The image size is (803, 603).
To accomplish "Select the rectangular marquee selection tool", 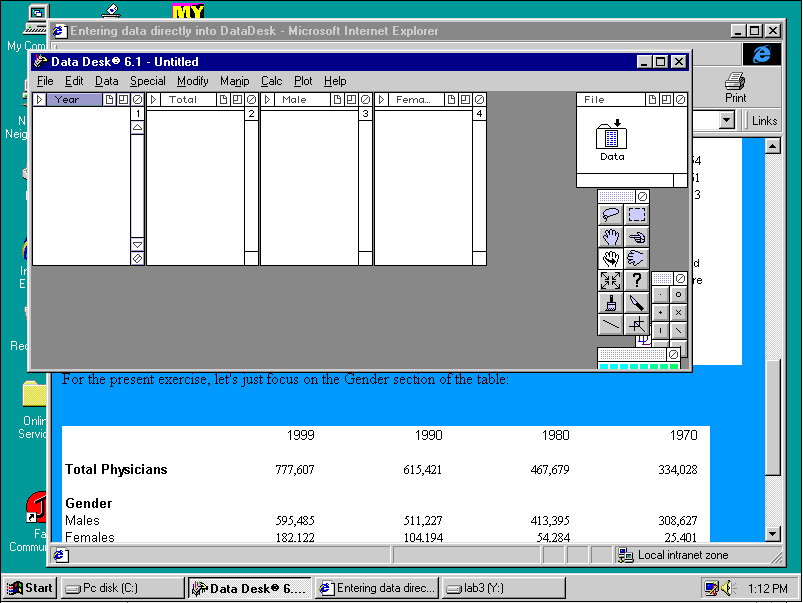I will (636, 213).
